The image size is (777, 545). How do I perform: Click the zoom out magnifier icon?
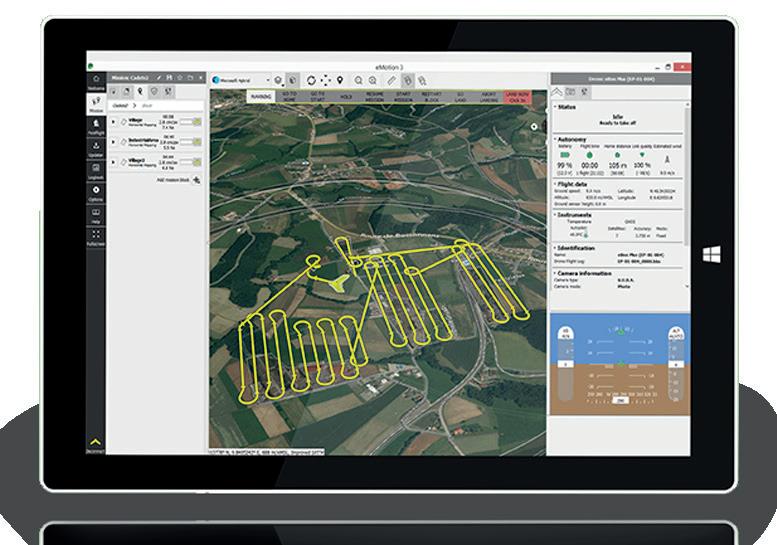(358, 80)
